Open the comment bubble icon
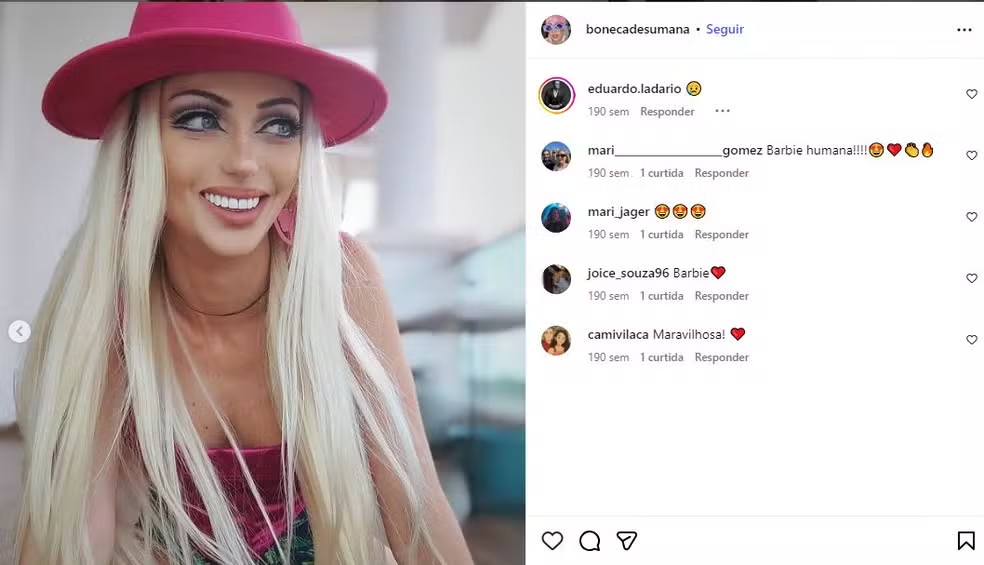The width and height of the screenshot is (984, 565). (589, 541)
